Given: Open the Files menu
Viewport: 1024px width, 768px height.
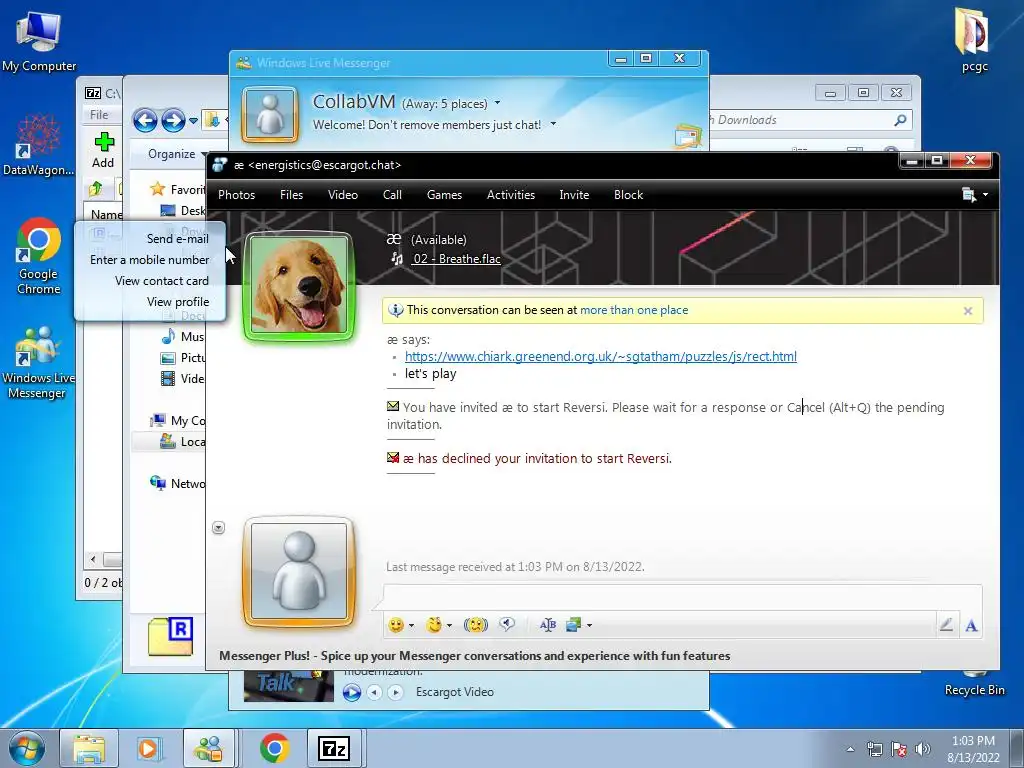Looking at the screenshot, I should [291, 195].
